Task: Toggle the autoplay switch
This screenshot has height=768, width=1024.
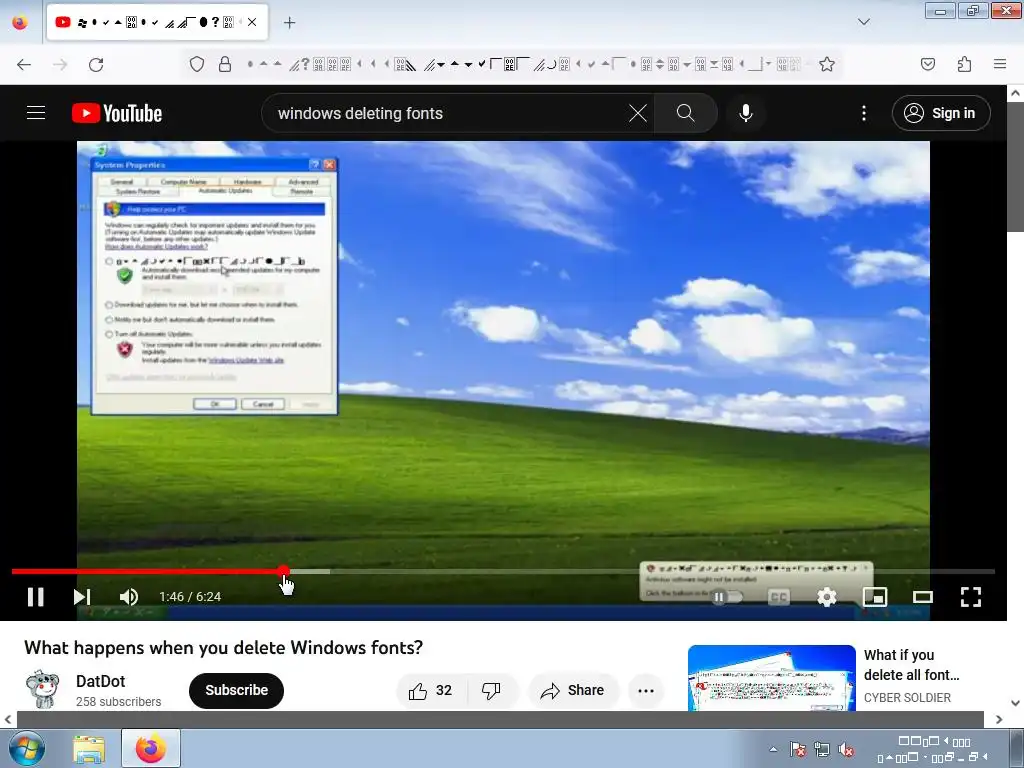Action: [728, 596]
